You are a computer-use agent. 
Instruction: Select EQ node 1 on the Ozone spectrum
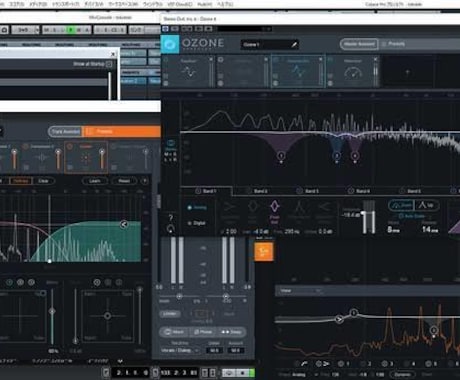(x=281, y=155)
